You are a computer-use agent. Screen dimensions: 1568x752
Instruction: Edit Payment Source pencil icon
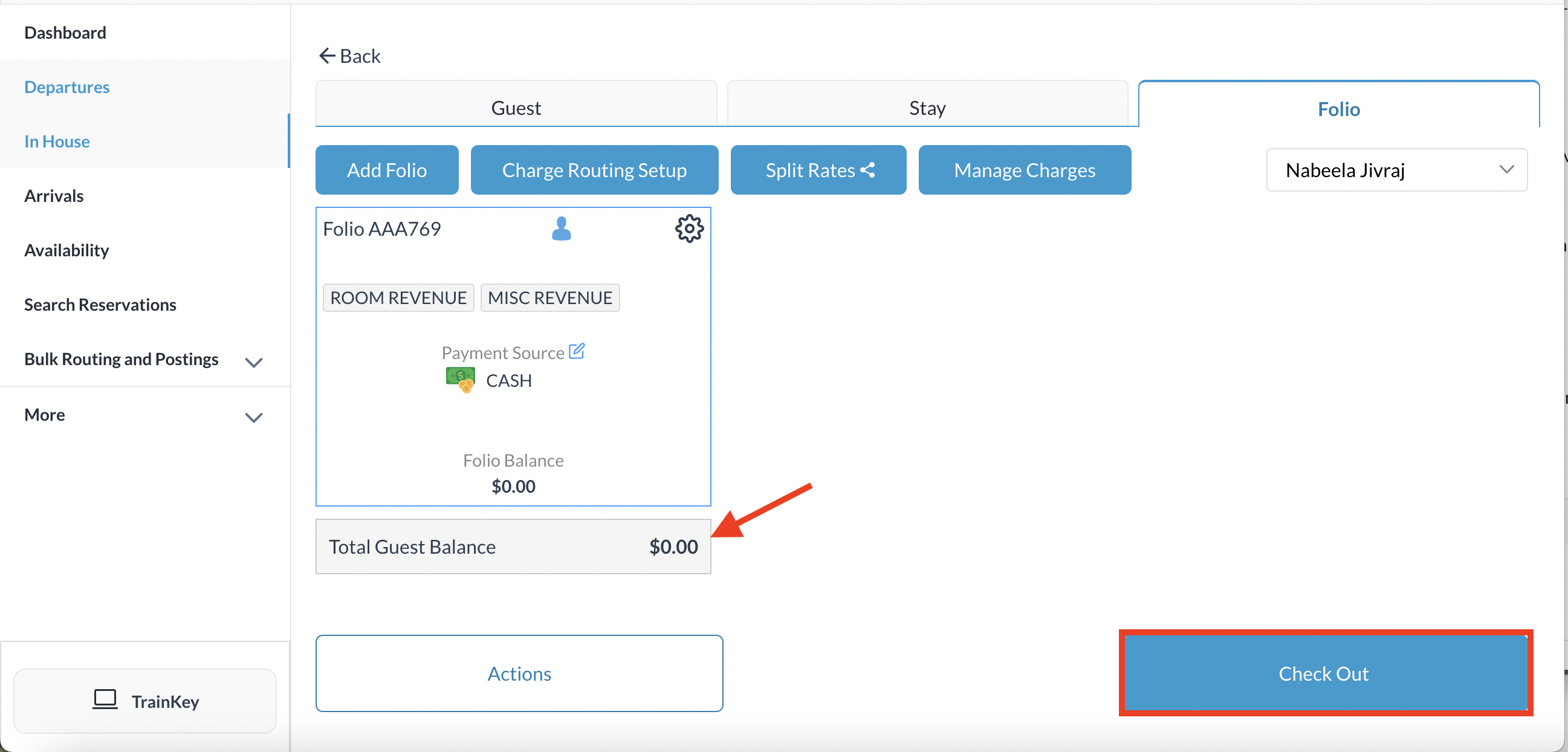click(x=577, y=351)
